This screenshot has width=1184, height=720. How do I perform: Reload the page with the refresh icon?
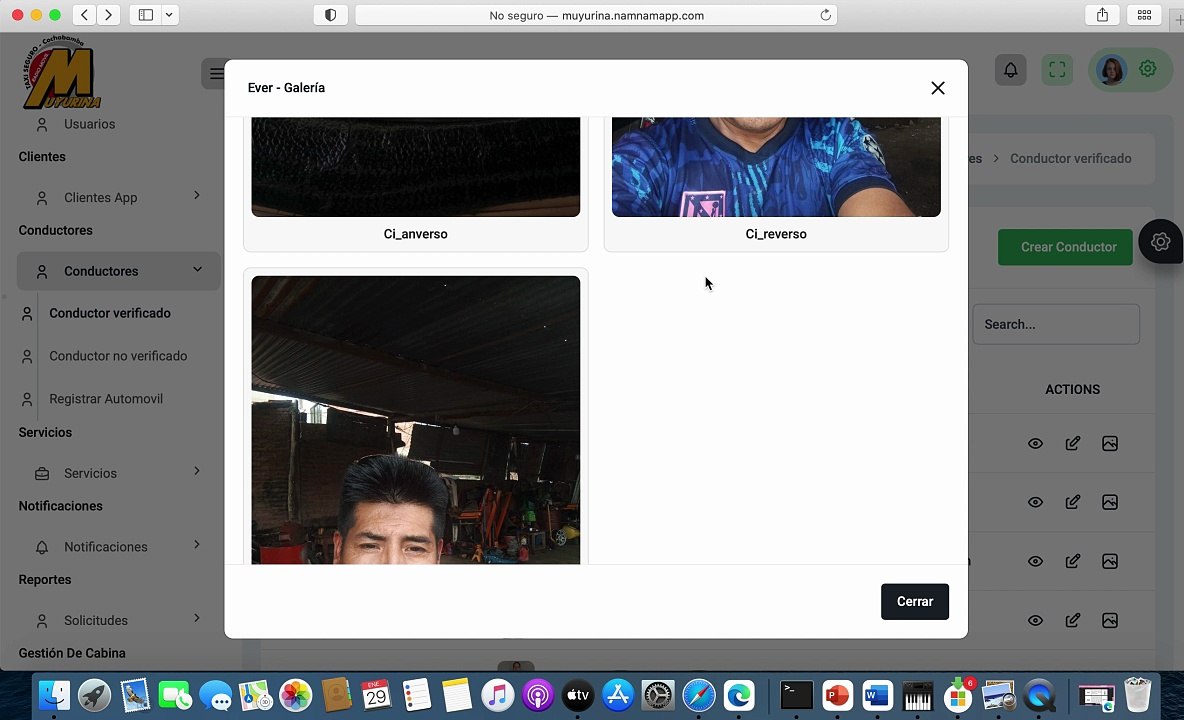[x=825, y=15]
